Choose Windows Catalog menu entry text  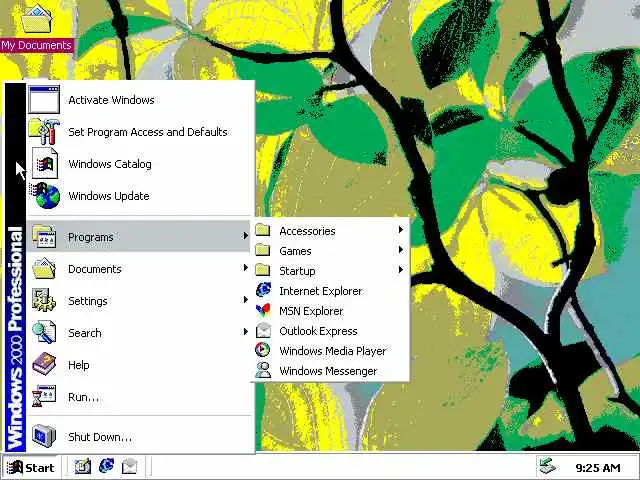[x=110, y=164]
